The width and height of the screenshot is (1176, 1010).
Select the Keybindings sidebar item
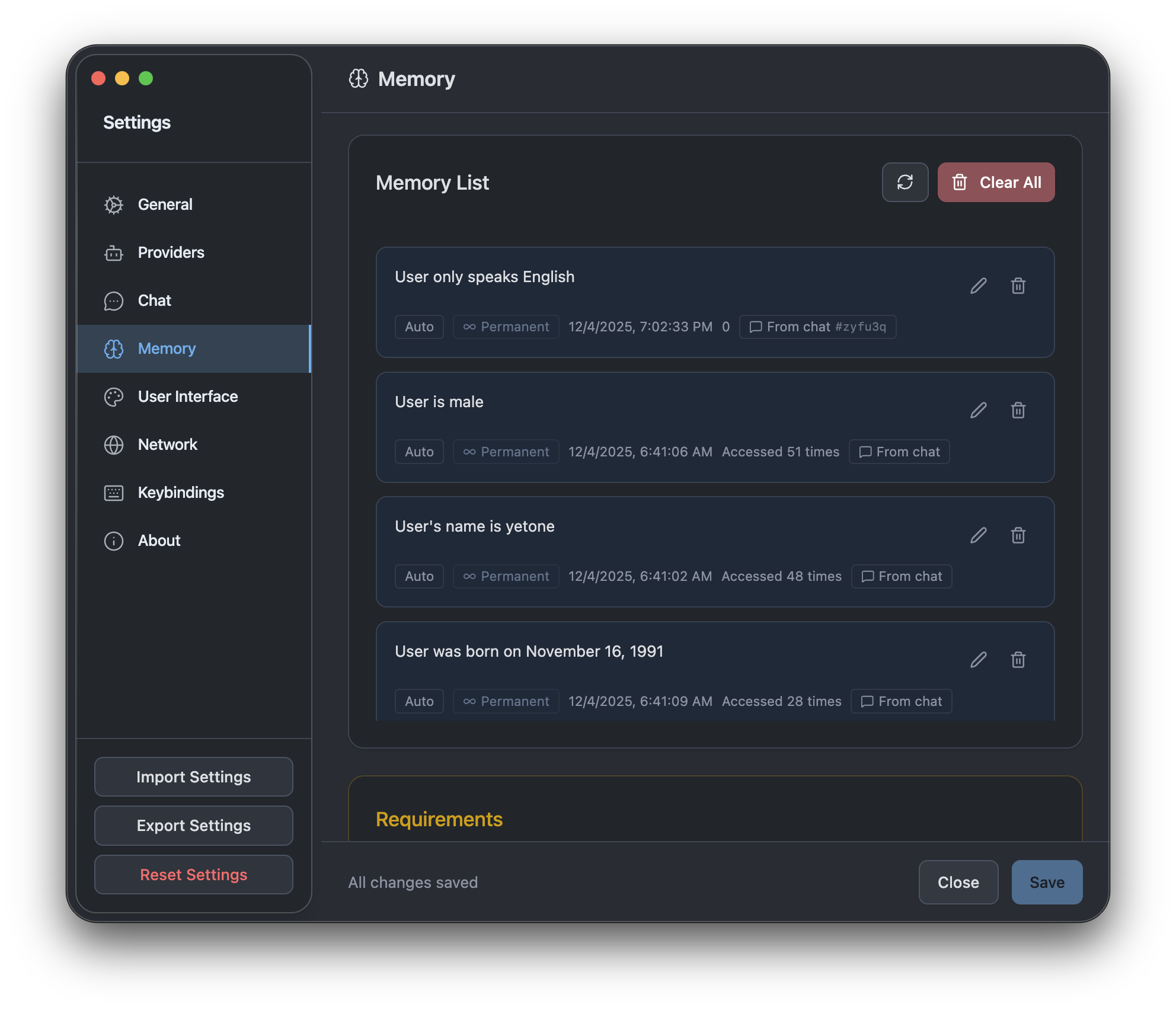pyautogui.click(x=180, y=493)
